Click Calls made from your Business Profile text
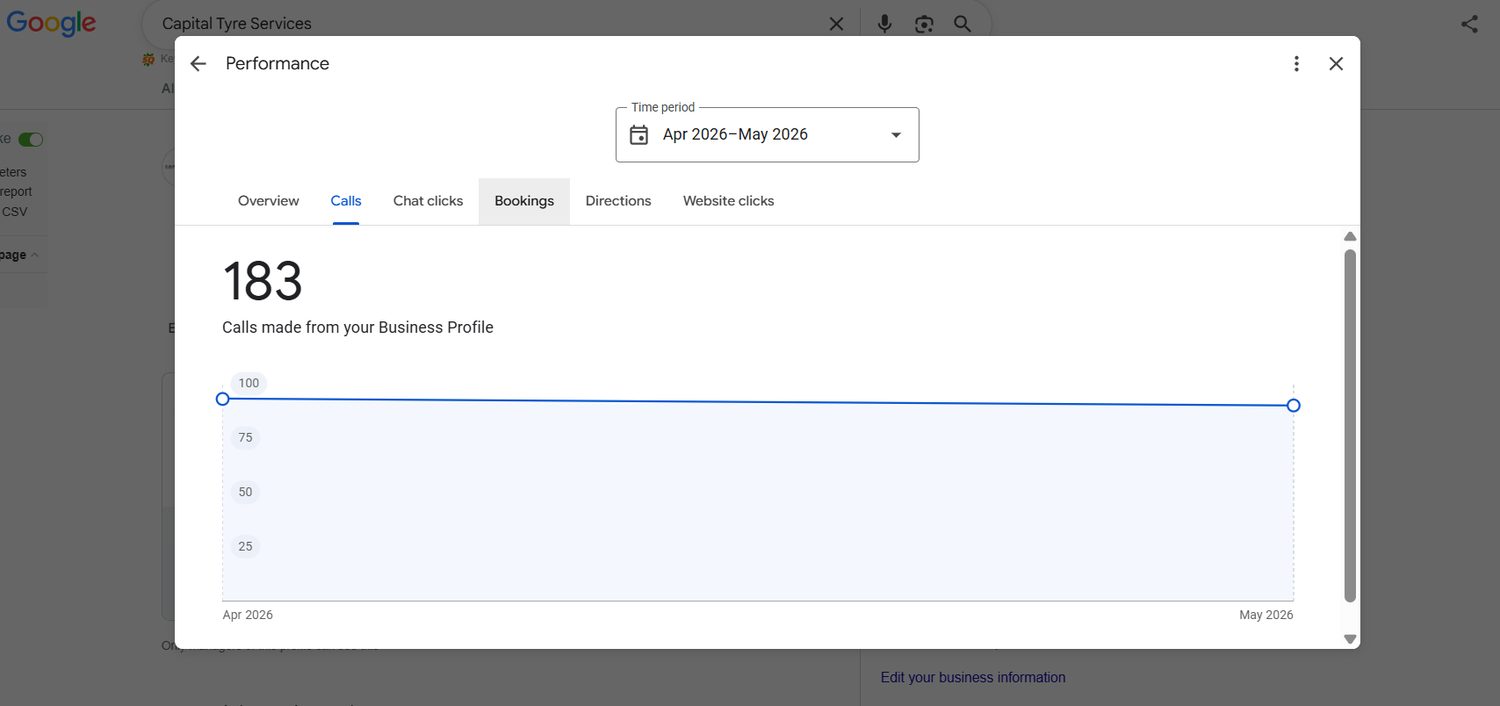 [x=358, y=328]
